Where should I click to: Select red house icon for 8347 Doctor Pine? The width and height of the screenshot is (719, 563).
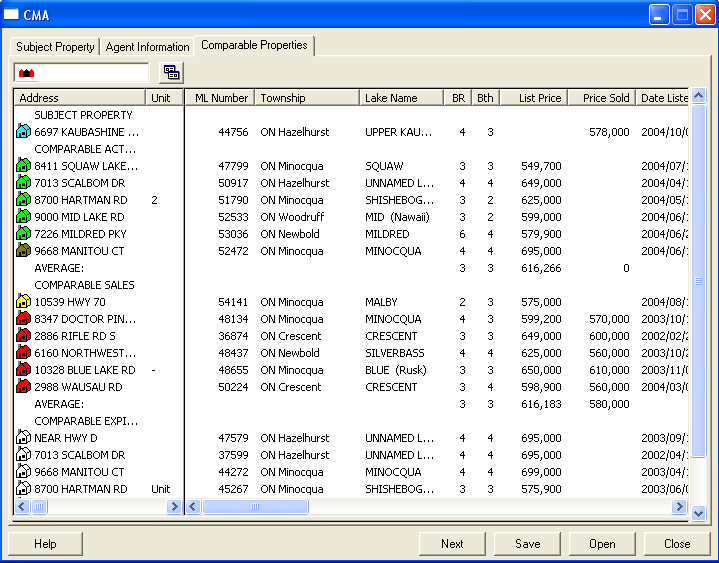23,319
